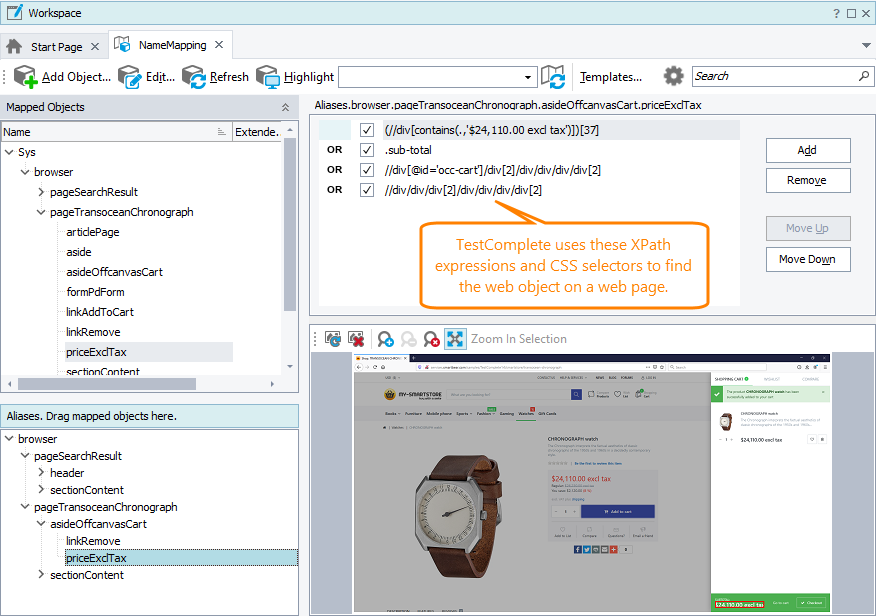Click the Move Down button
This screenshot has height=616, width=876.
click(808, 260)
